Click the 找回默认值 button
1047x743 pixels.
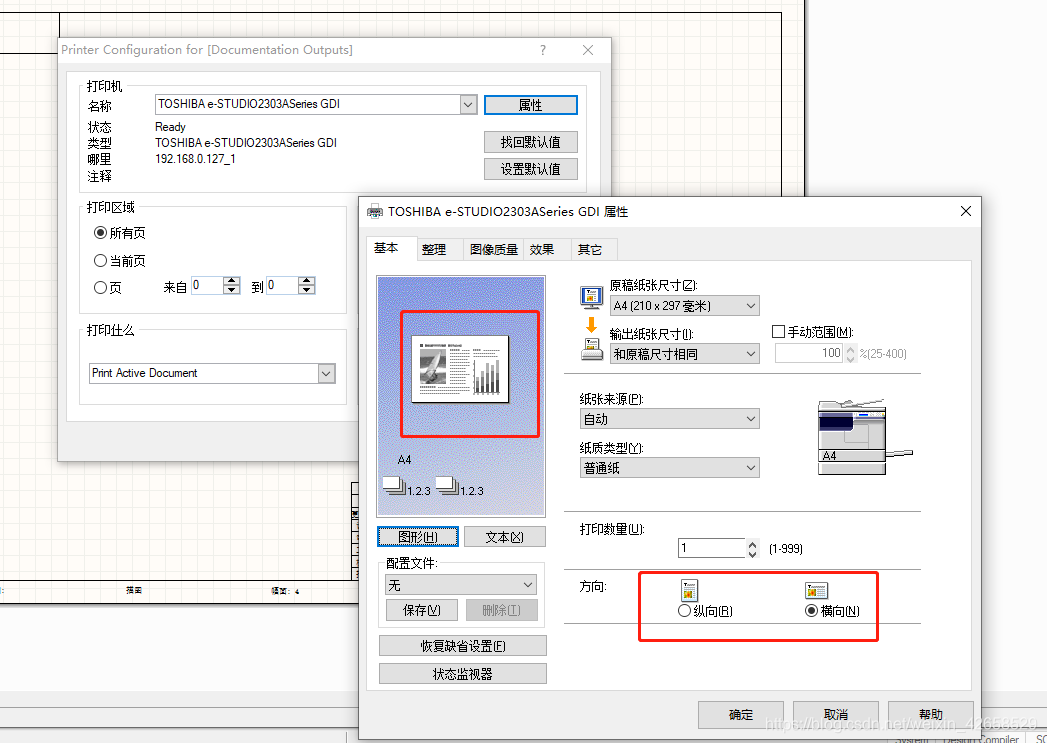531,142
